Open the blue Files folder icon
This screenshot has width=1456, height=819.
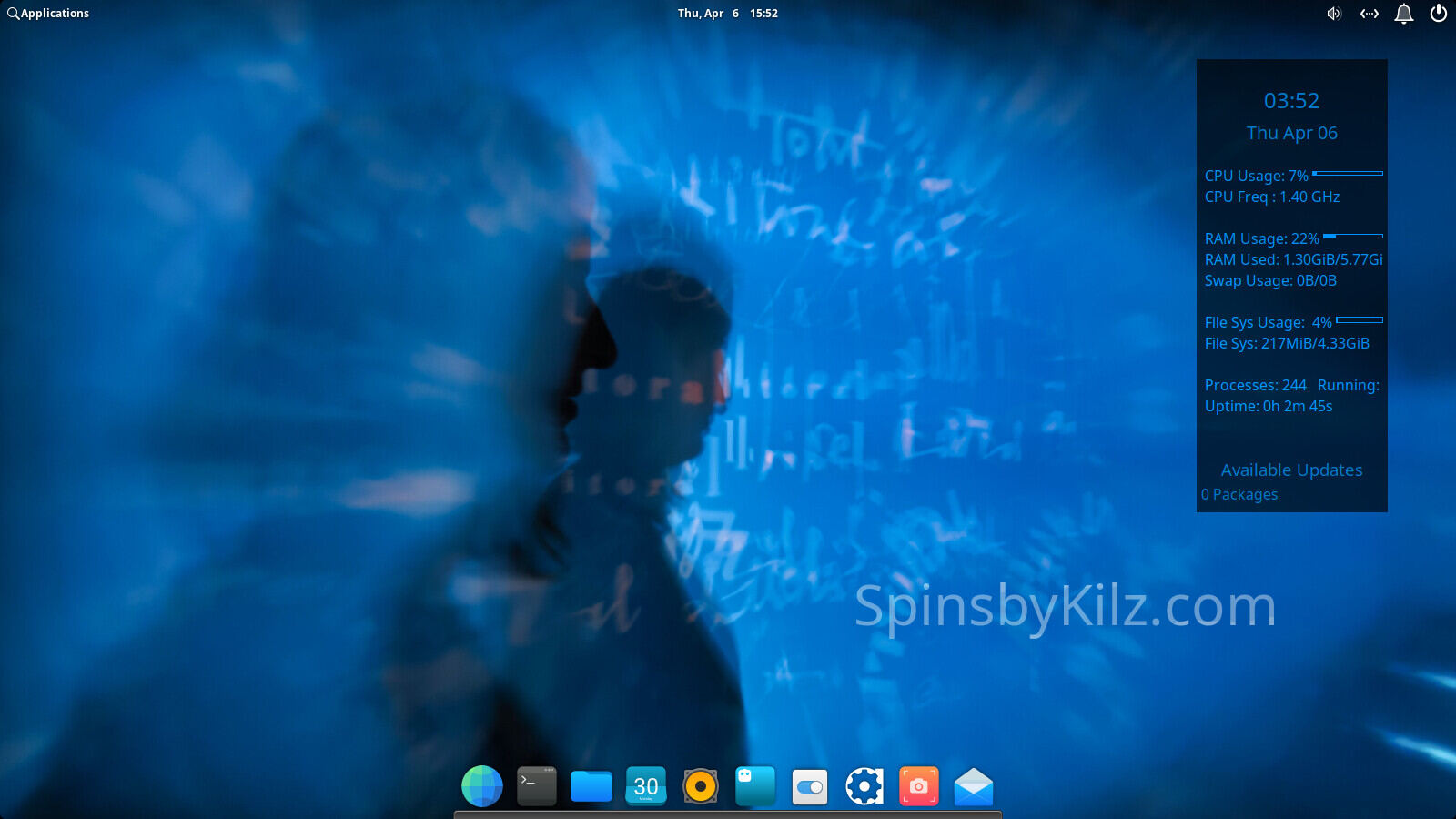tap(591, 786)
